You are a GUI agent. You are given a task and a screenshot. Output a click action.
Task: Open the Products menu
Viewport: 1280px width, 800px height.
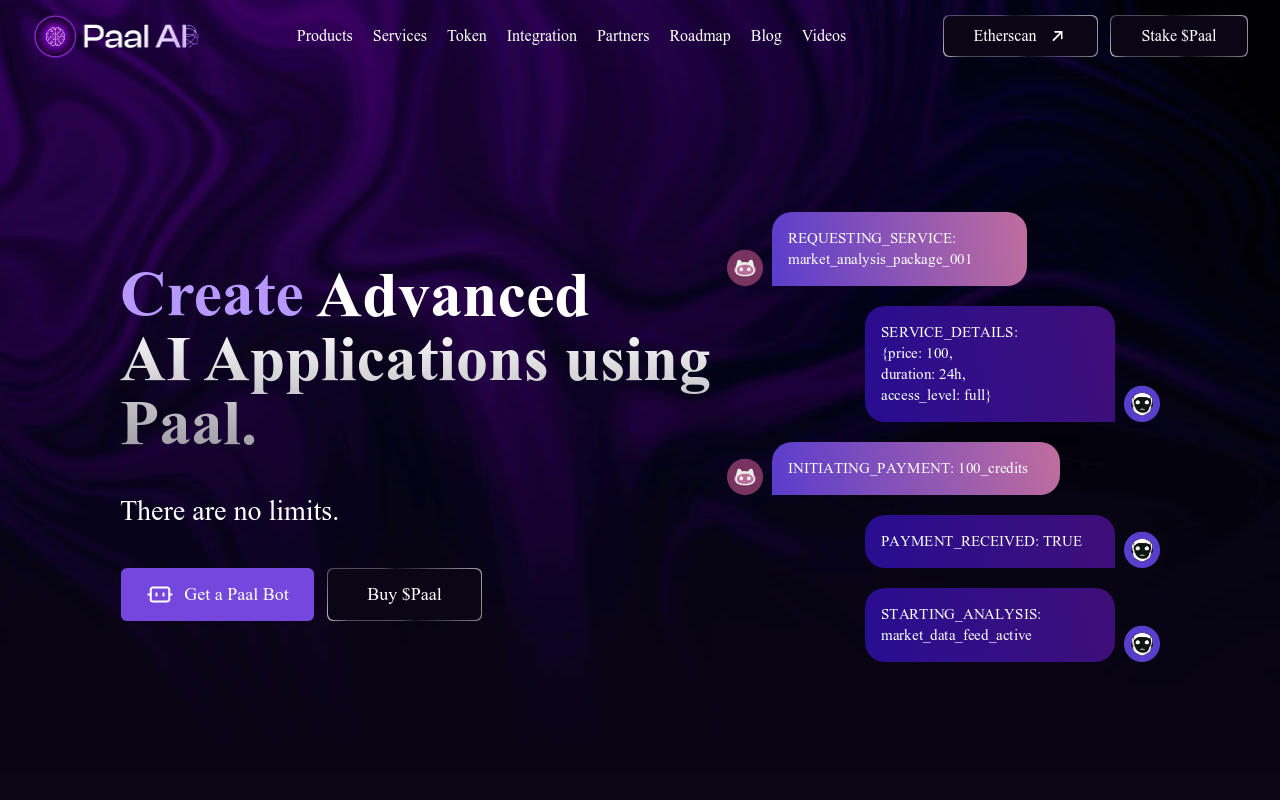[x=325, y=36]
